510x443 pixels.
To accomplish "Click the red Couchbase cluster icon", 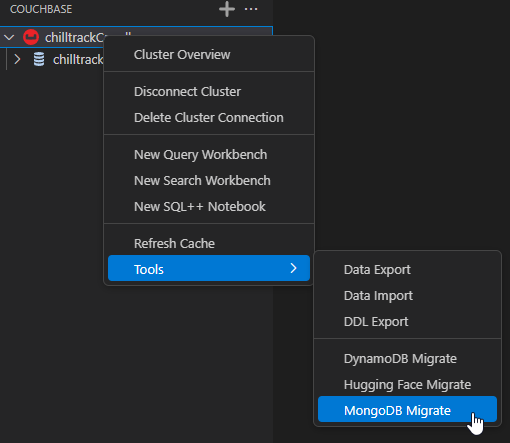I will pos(31,37).
